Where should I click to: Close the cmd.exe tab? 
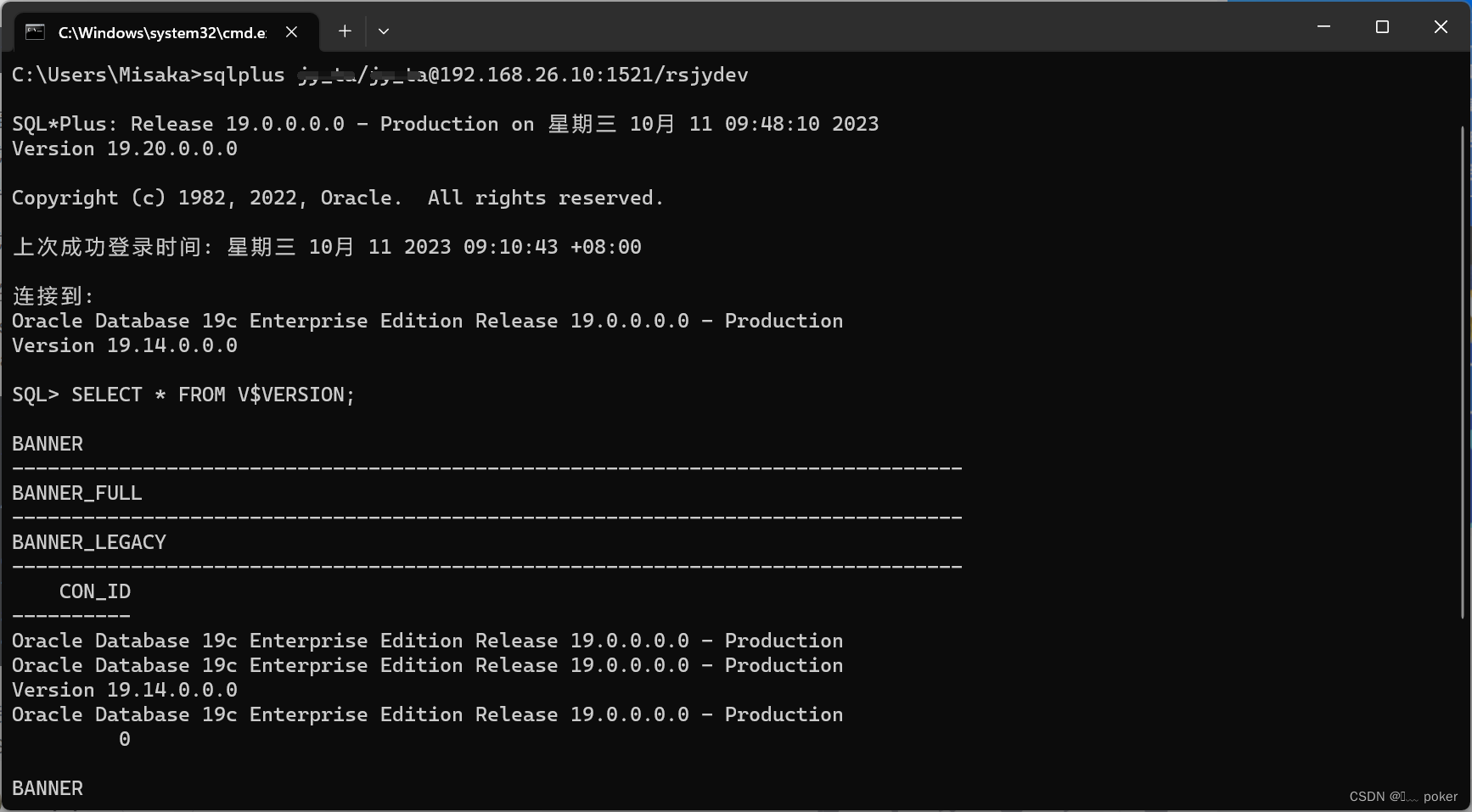tap(291, 31)
